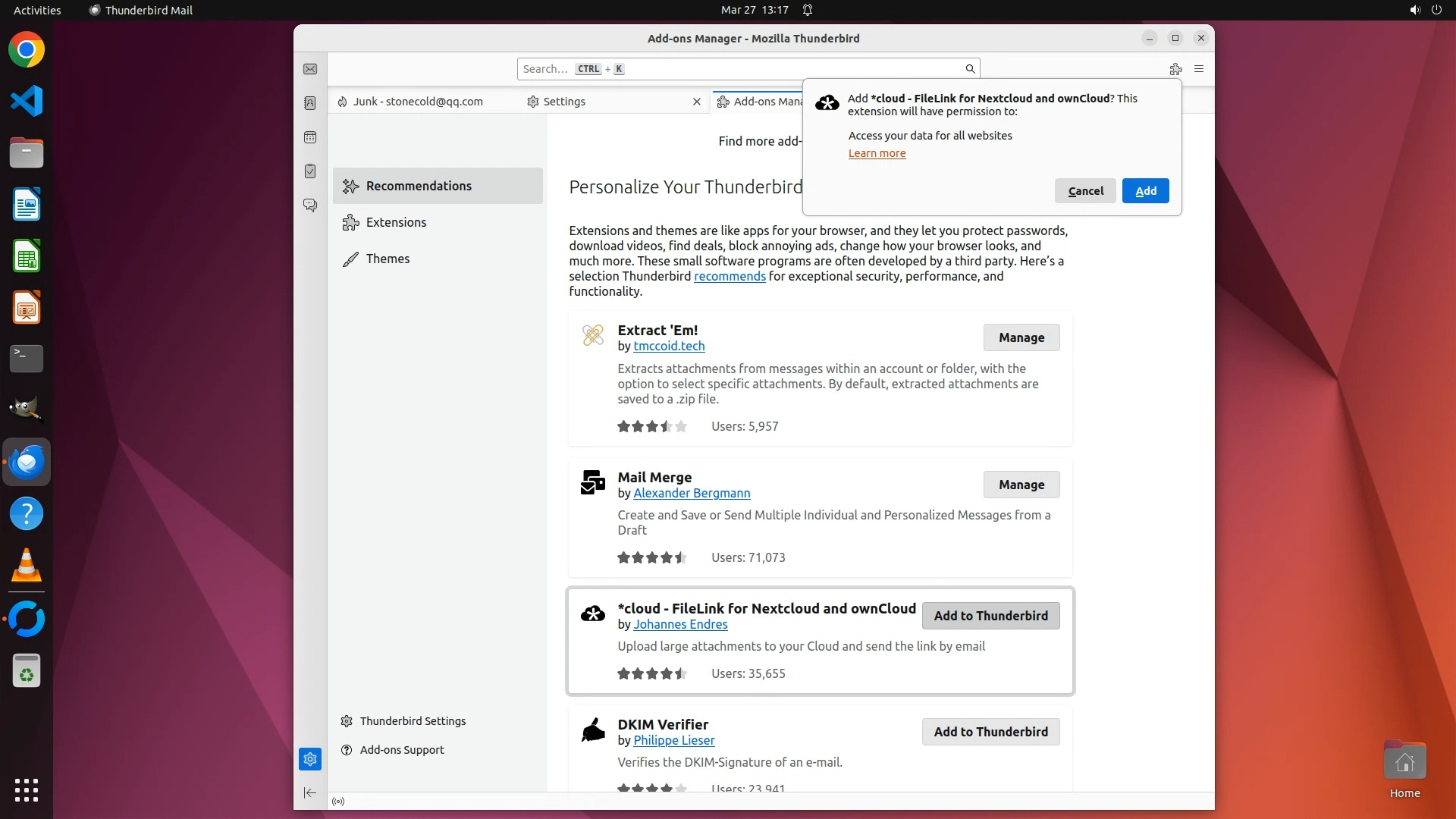
Task: Launch VLC from the dock
Action: point(27,566)
